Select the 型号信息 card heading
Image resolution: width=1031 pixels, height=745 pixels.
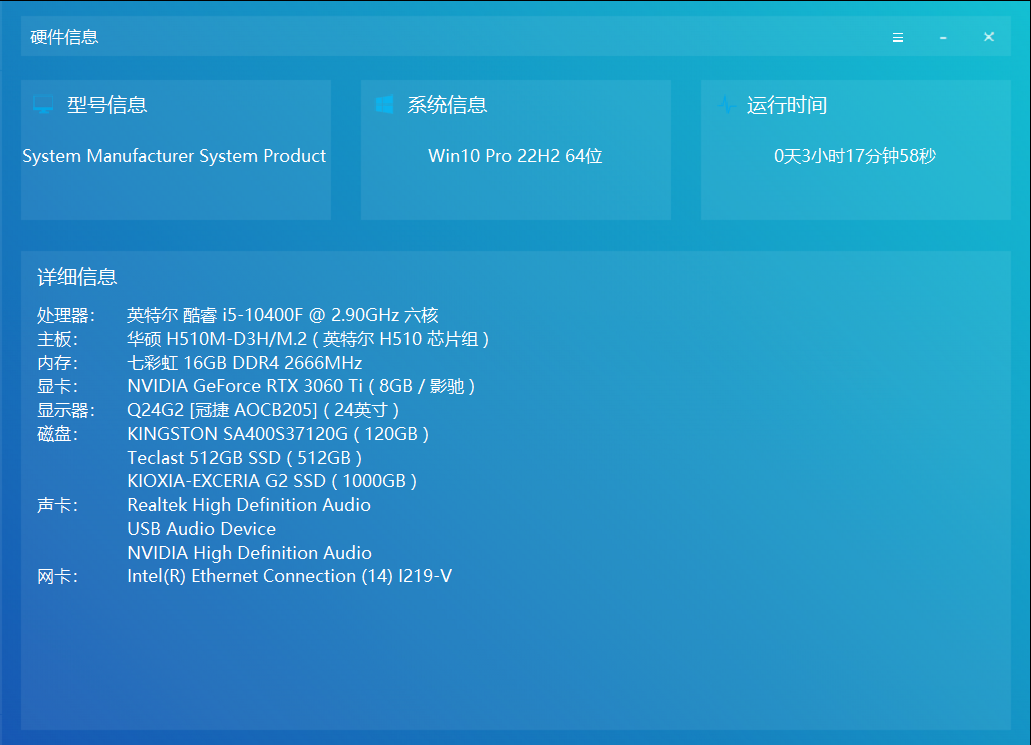[107, 105]
